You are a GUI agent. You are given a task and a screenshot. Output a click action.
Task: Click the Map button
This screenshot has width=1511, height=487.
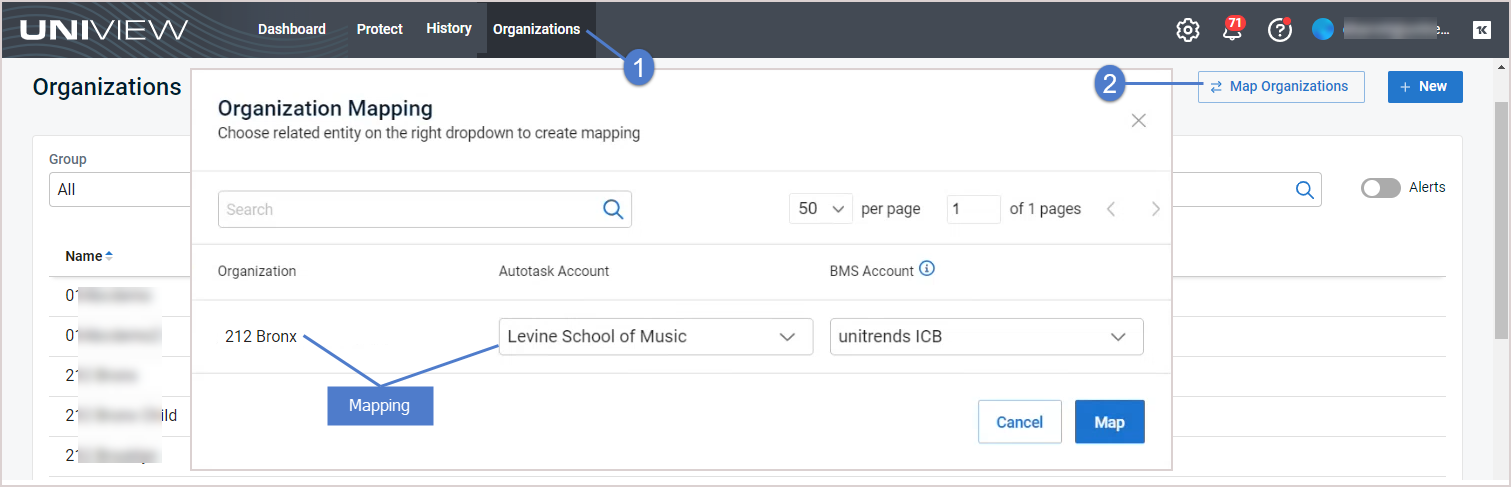click(x=1110, y=422)
